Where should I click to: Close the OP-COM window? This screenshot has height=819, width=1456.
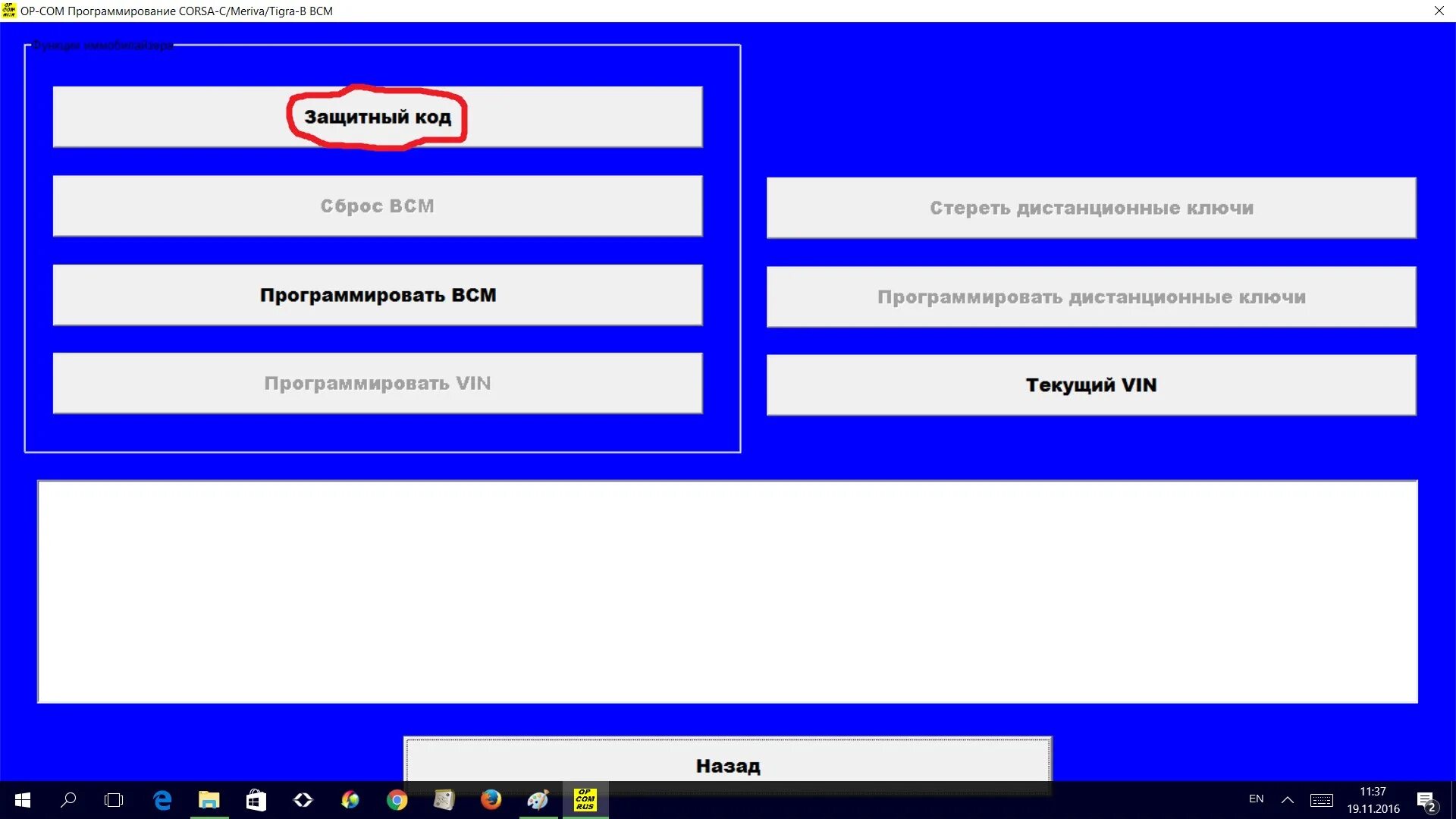tap(1439, 11)
